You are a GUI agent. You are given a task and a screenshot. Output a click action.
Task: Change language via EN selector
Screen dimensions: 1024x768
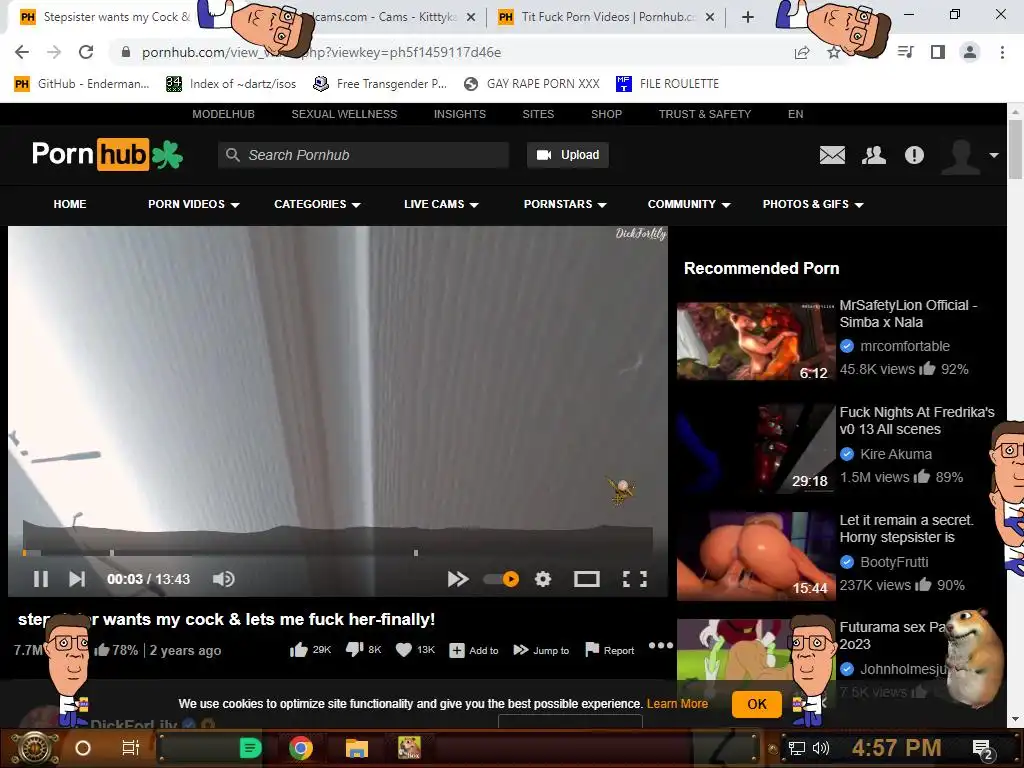(x=795, y=114)
